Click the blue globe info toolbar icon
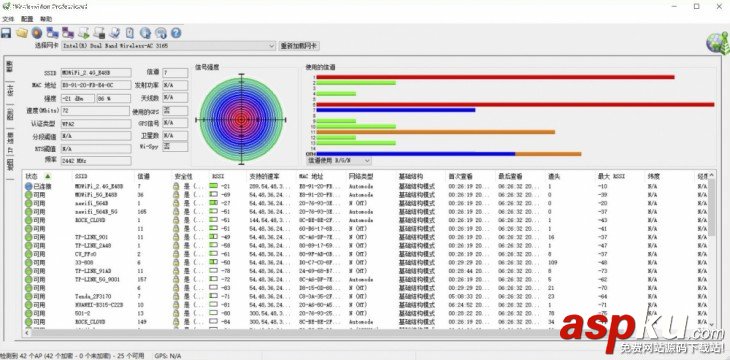The height and width of the screenshot is (360, 730). [145, 33]
